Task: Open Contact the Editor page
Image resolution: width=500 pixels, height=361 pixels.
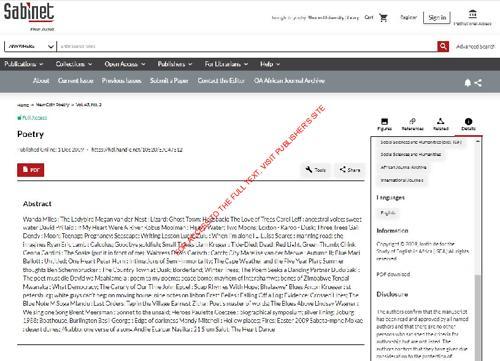Action: click(221, 81)
